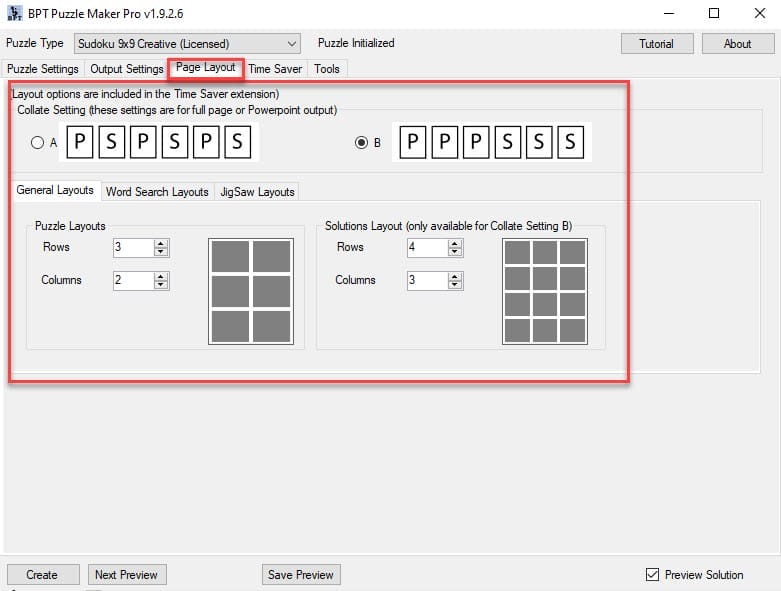Screen dimensions: 781x591
Task: Click the Collate A P S pattern image
Action: coord(159,142)
